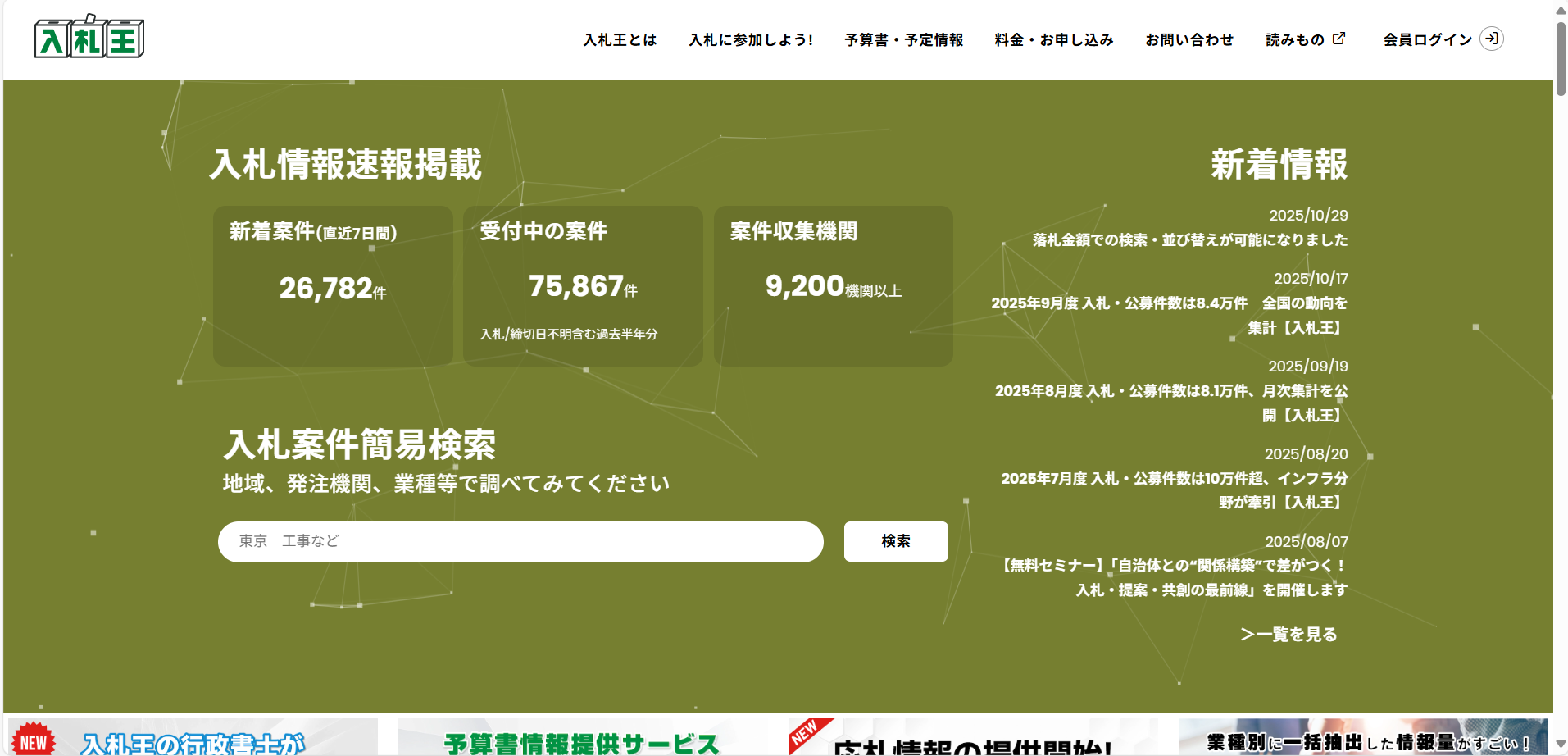Open the 2025/10/29 落札金額 news item
The width and height of the screenshot is (1568, 756).
tap(1189, 240)
